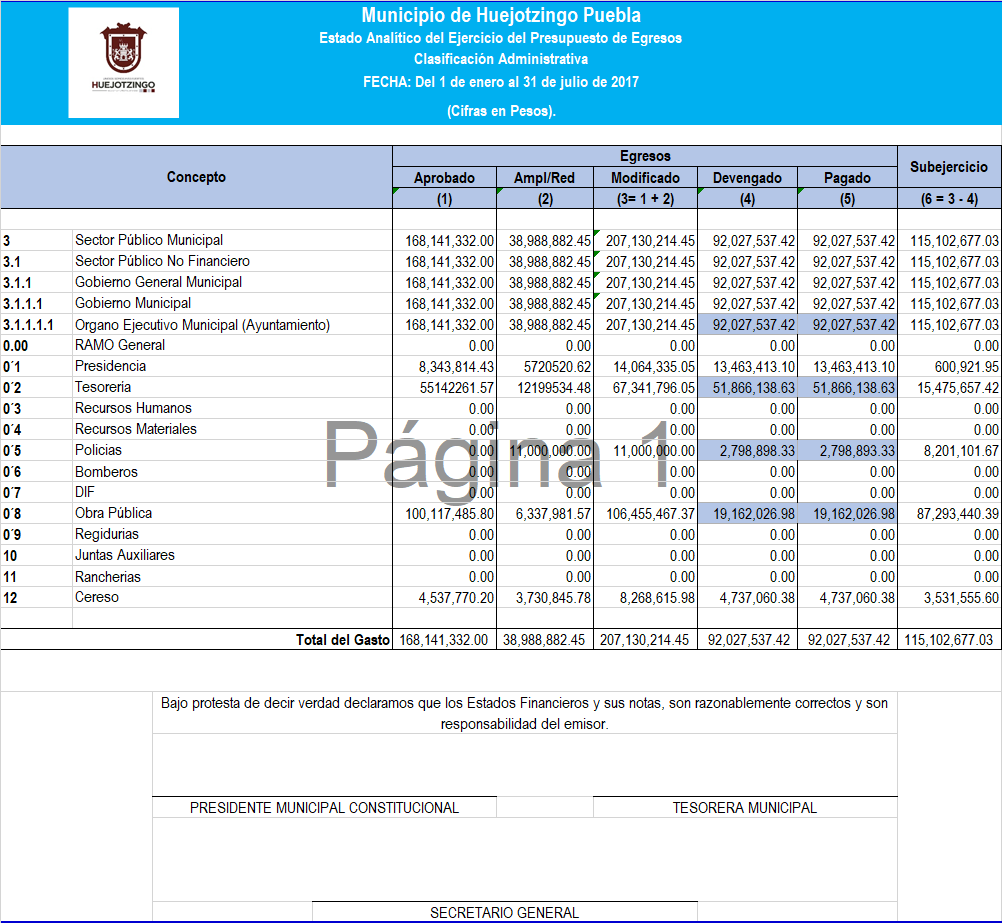1002x923 pixels.
Task: Select the 'SECRETARIO GENERAL' signature label
Action: click(504, 913)
